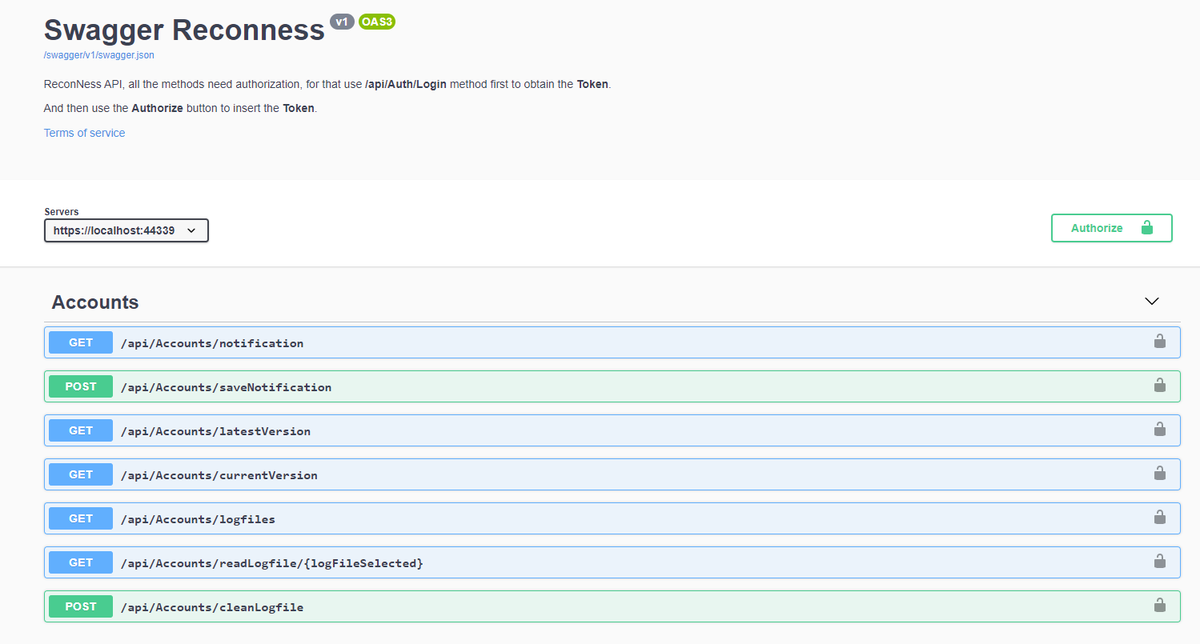Open the Servers dropdown showing https://localhost:44339
Viewport: 1200px width, 644px height.
click(126, 231)
